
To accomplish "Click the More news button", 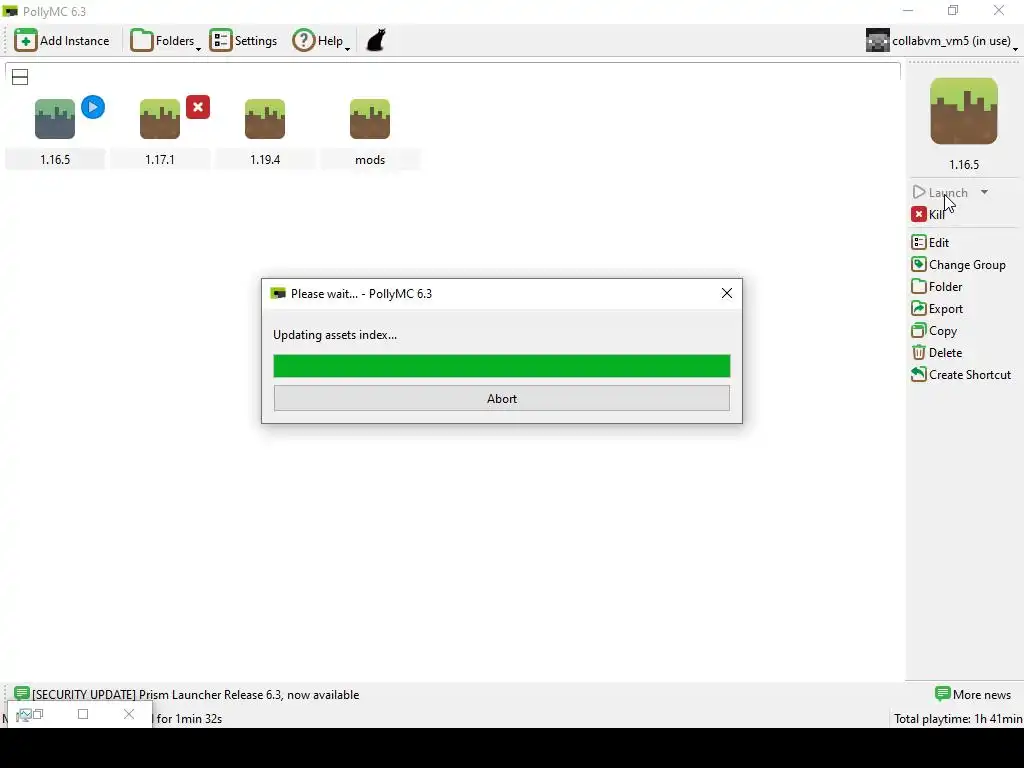I will pos(973,695).
